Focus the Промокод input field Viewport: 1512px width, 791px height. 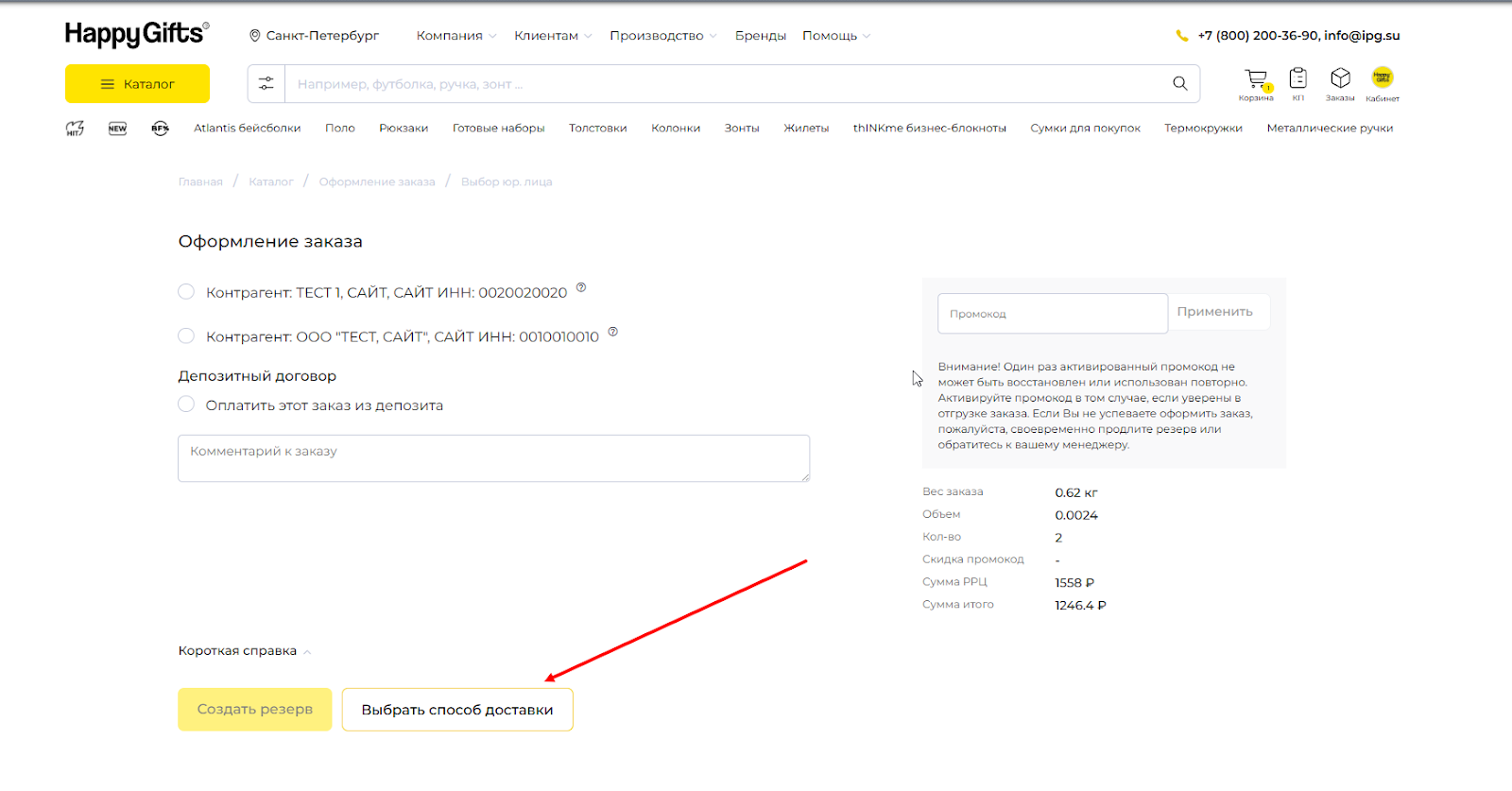(x=1052, y=314)
